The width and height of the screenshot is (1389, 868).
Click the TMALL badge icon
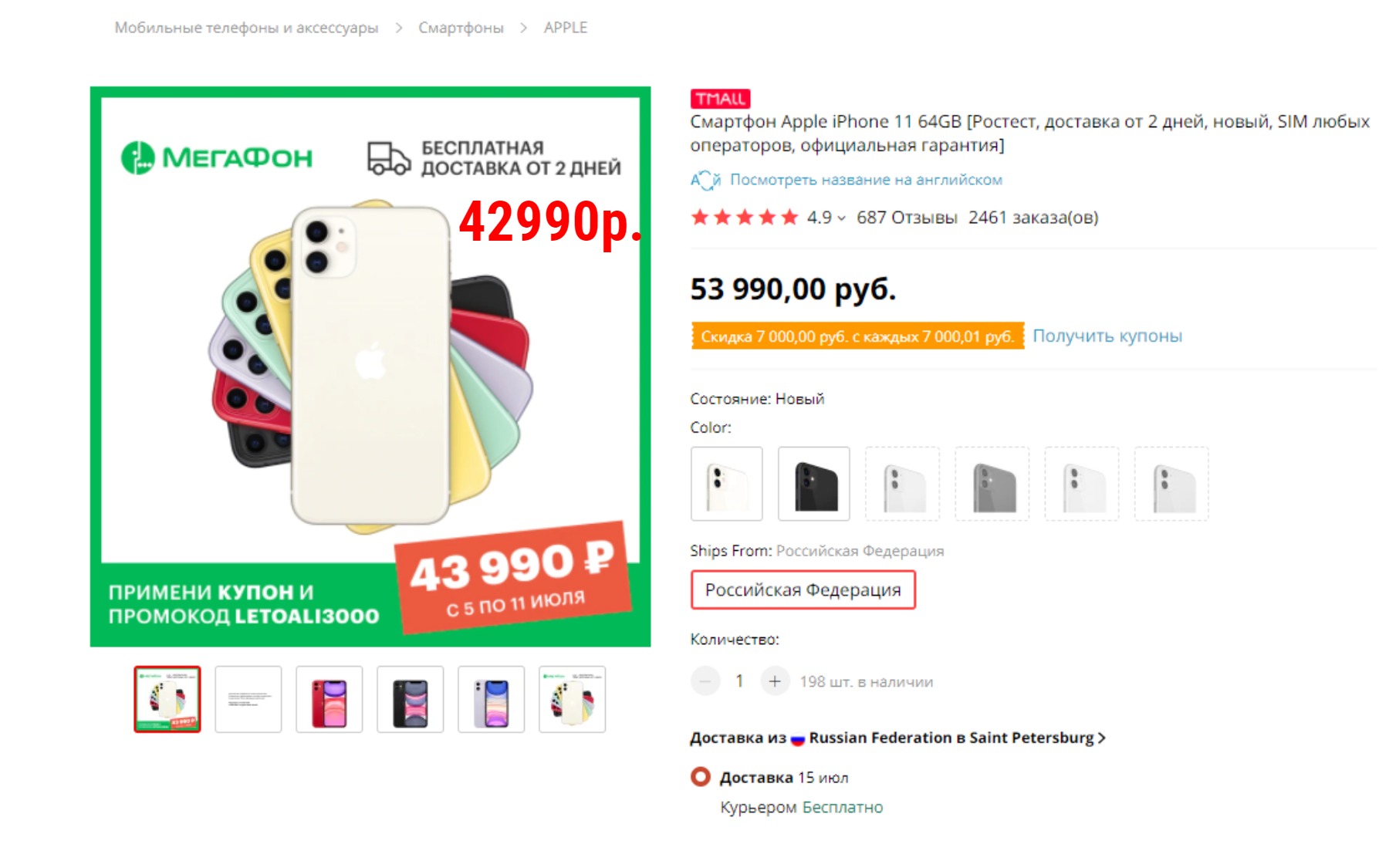pos(720,99)
